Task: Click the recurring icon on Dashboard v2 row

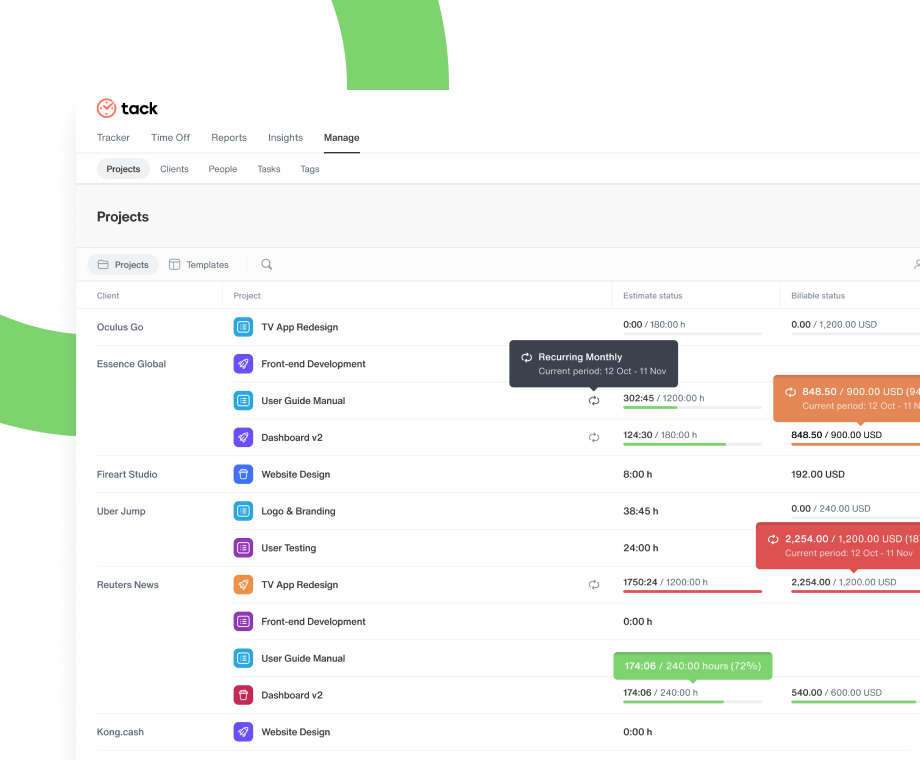Action: pos(594,437)
